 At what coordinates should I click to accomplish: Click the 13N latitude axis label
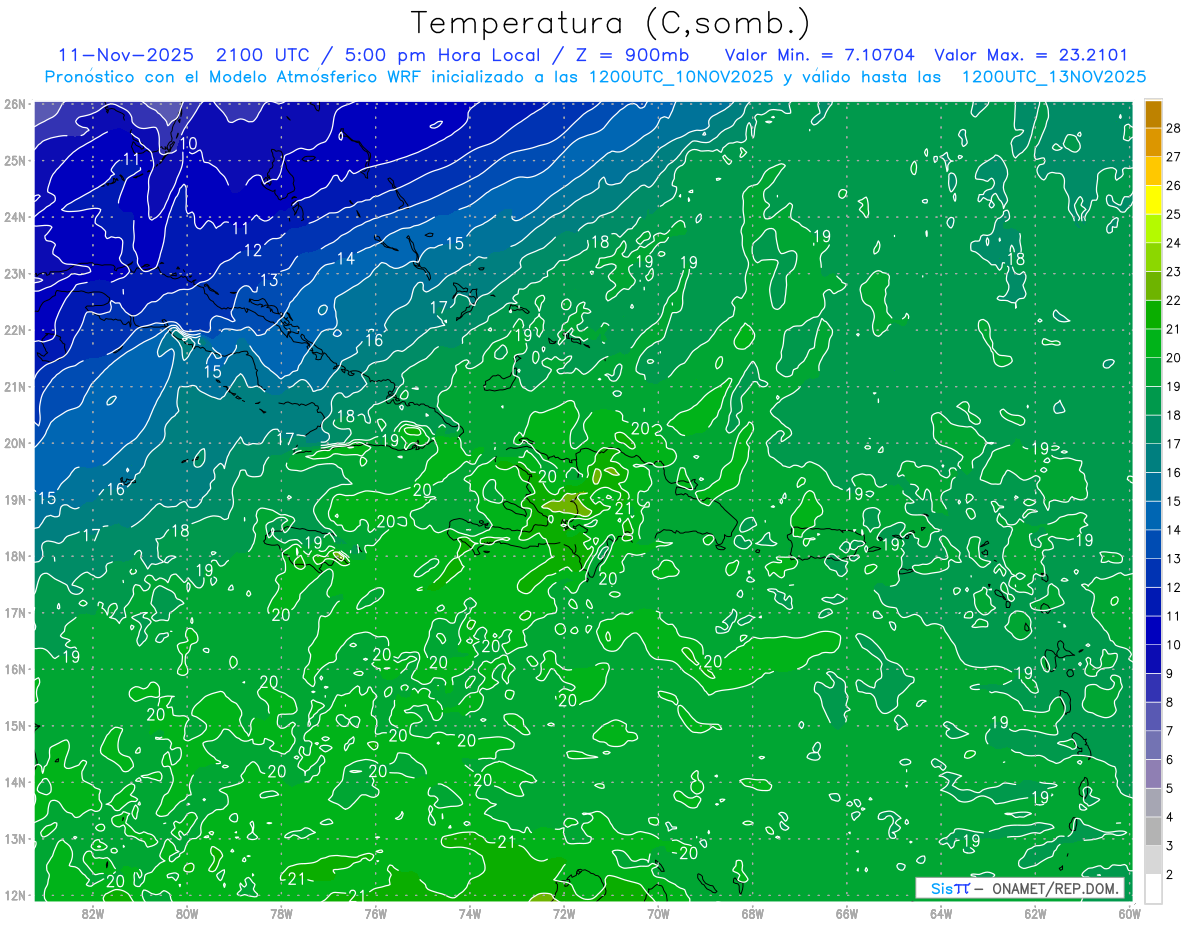click(x=14, y=838)
